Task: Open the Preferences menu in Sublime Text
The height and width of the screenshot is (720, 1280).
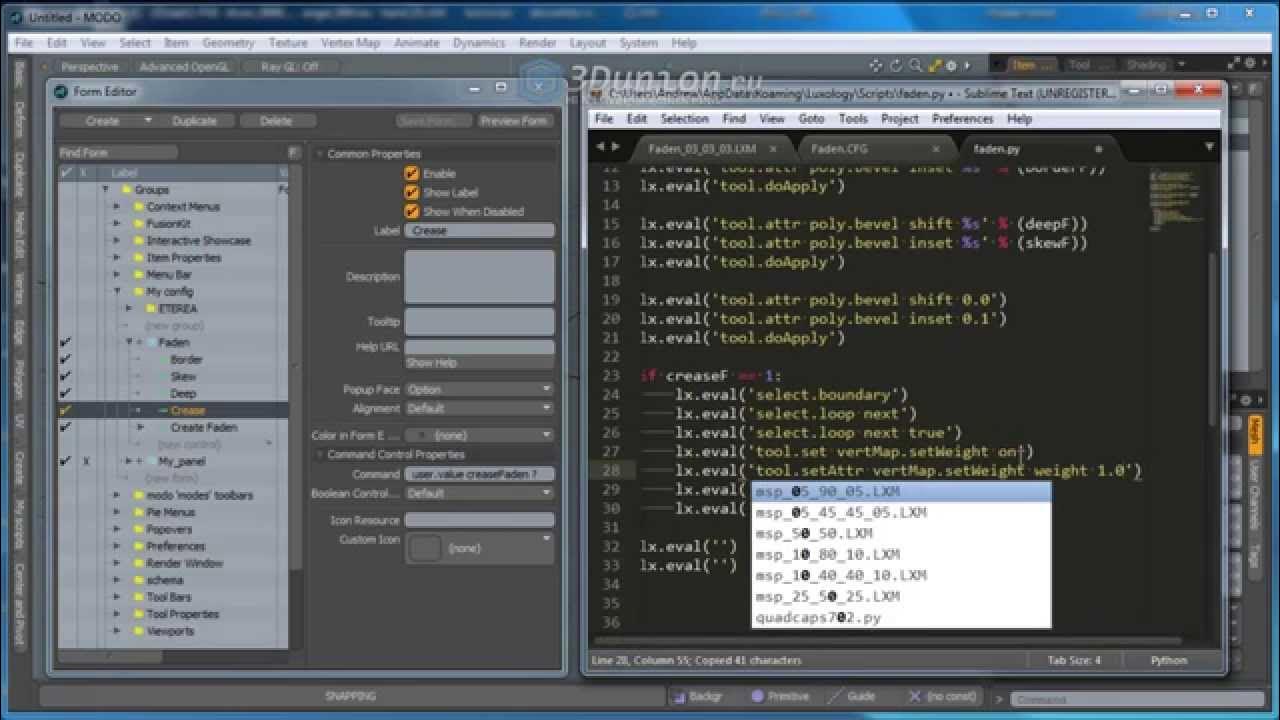Action: point(962,118)
